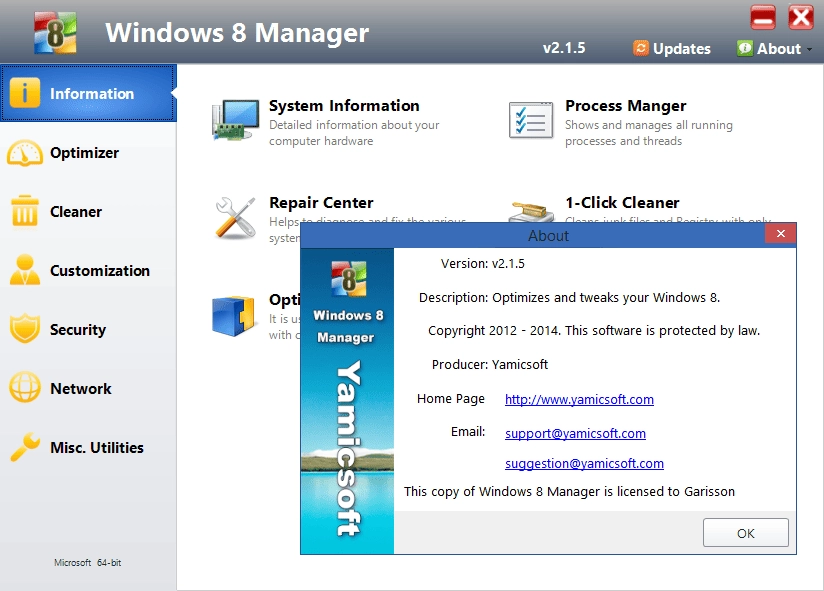Open the Misc. Utilities tab

pos(88,447)
